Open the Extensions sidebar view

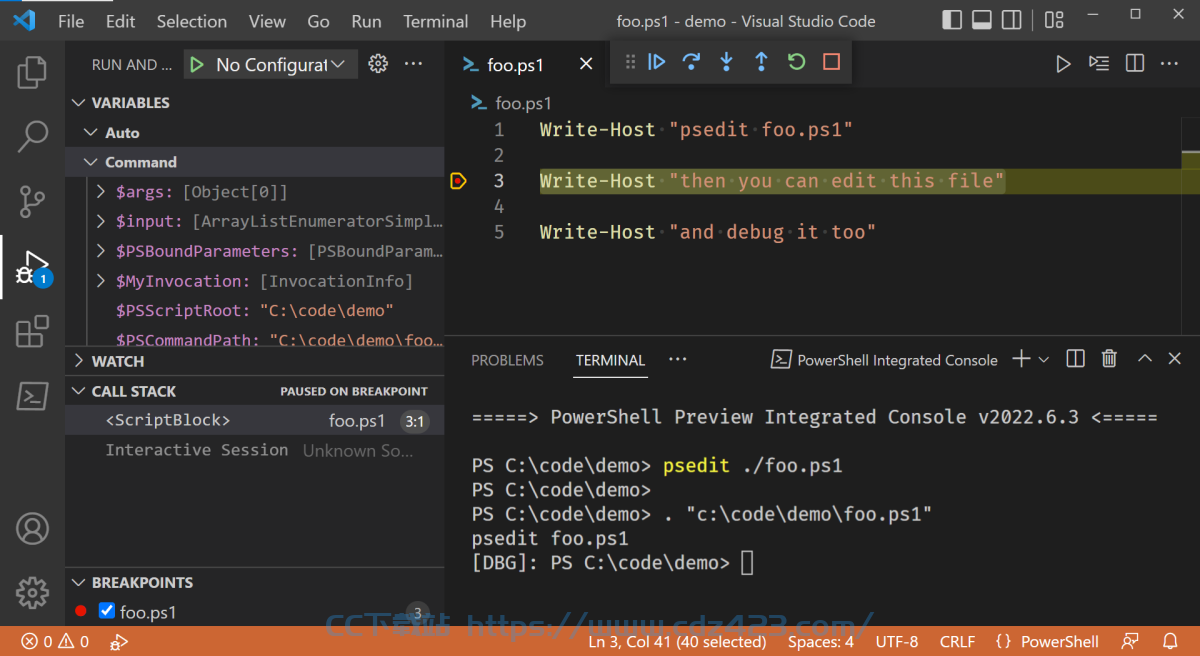click(x=32, y=331)
